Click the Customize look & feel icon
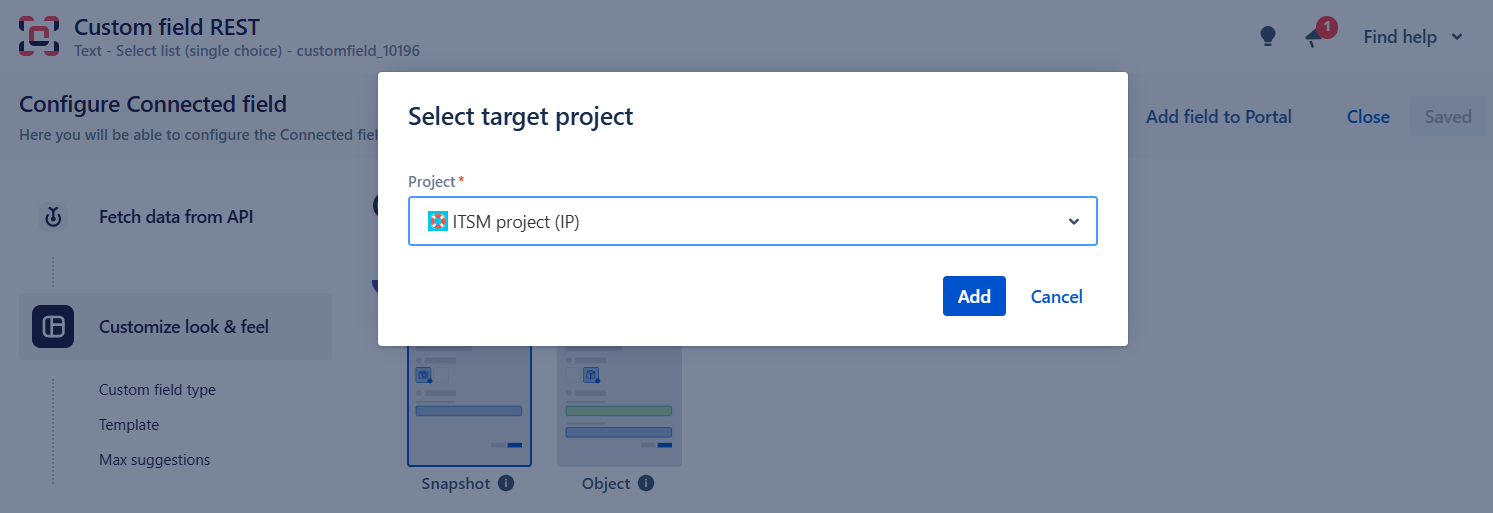This screenshot has width=1493, height=513. [x=53, y=327]
